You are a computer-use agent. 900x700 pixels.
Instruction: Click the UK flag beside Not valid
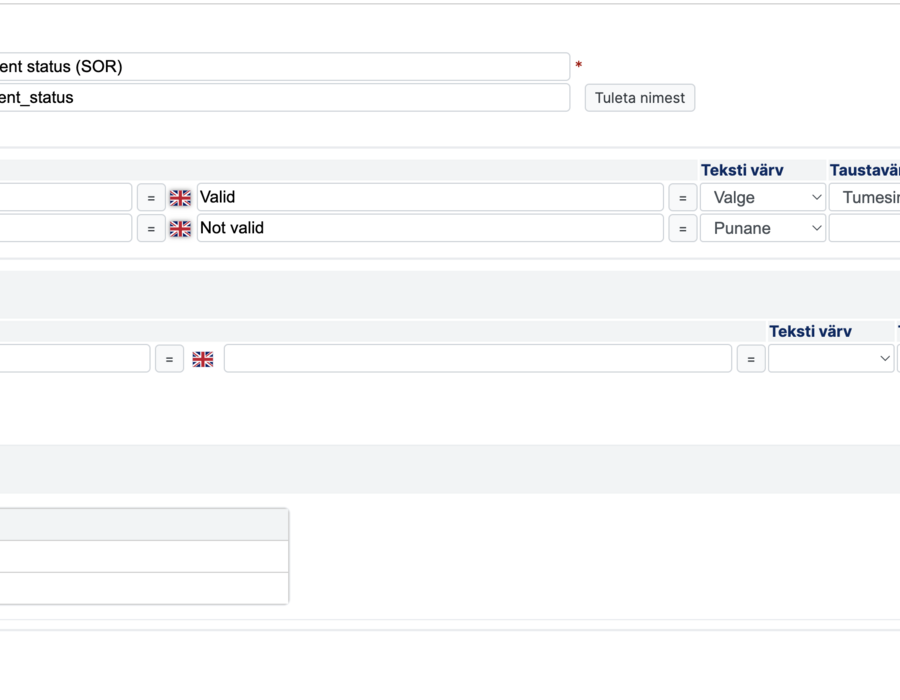[x=180, y=229]
